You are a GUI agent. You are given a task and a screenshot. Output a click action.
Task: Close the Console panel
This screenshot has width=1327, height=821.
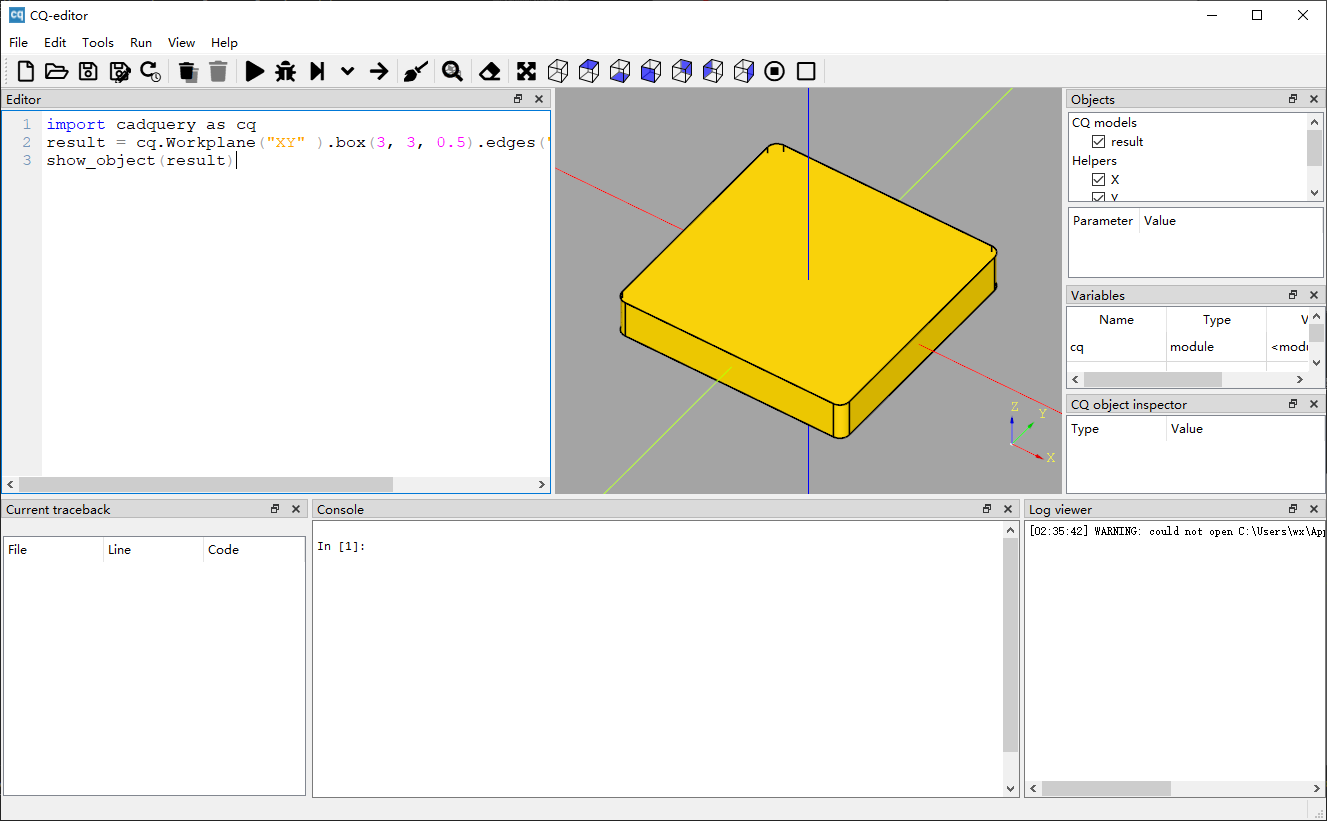[1008, 509]
